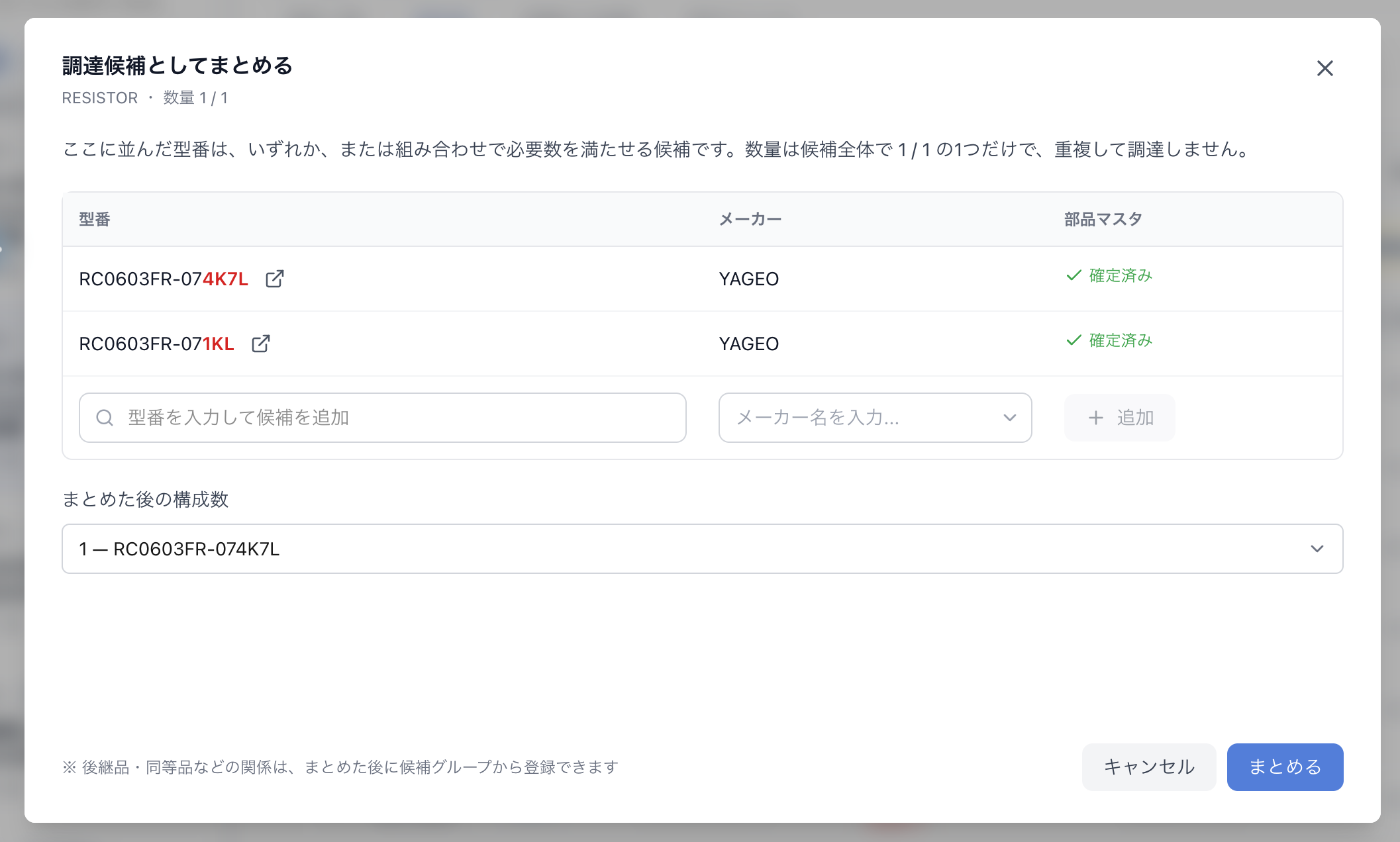
Task: Click the 部品マスタ column header
Action: [1103, 219]
